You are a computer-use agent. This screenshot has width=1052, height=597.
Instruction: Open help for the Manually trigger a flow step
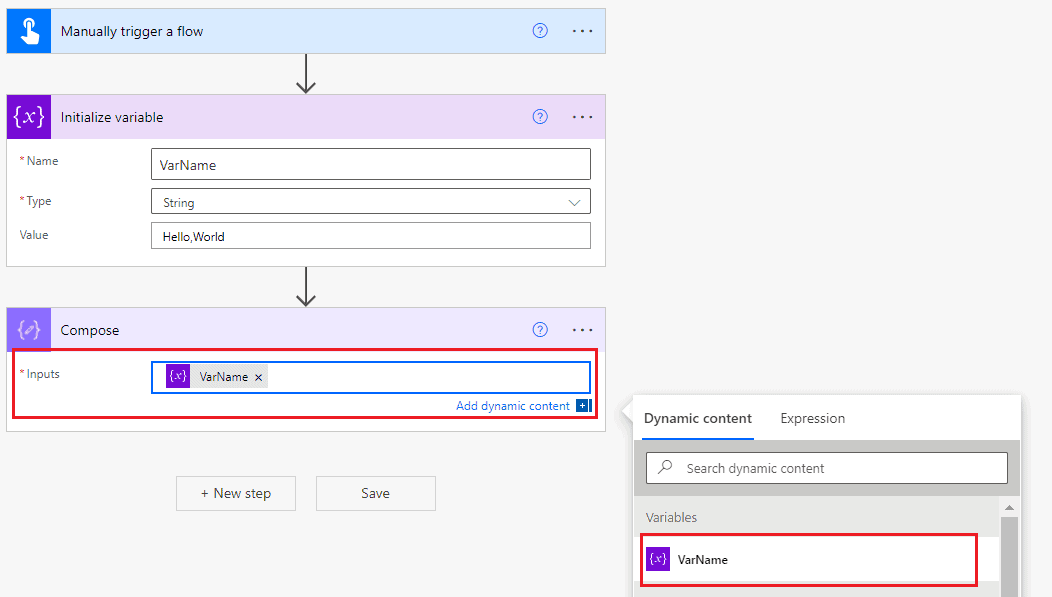(540, 30)
